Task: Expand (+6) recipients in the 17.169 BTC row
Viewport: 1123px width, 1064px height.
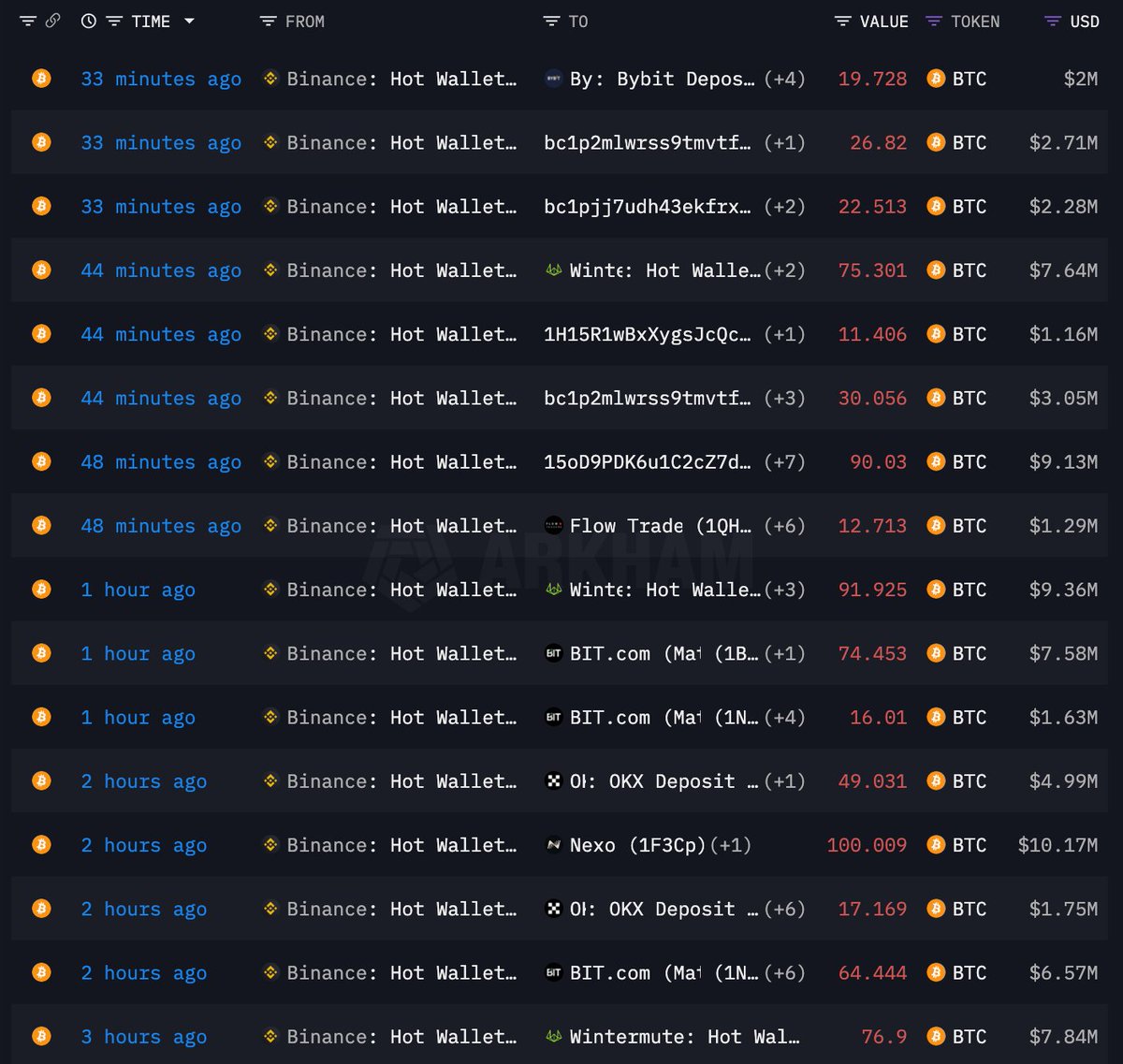Action: (784, 909)
